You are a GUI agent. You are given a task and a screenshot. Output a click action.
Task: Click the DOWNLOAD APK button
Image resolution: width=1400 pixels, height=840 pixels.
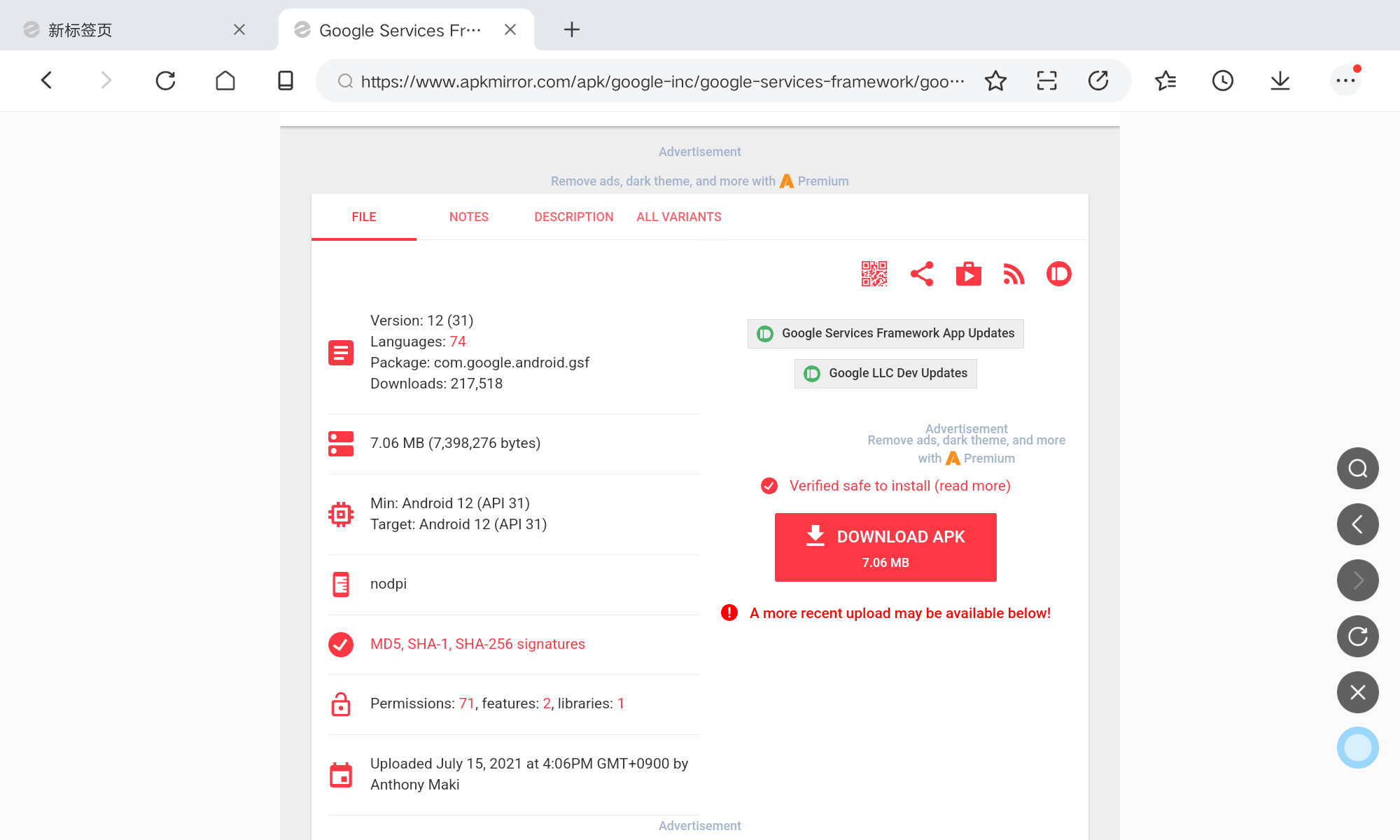[885, 547]
